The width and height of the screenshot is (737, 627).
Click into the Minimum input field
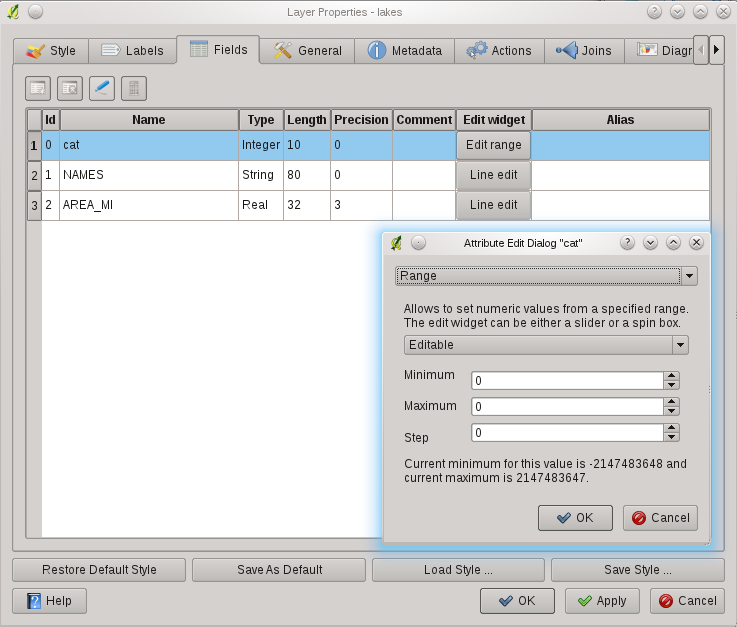click(x=567, y=381)
